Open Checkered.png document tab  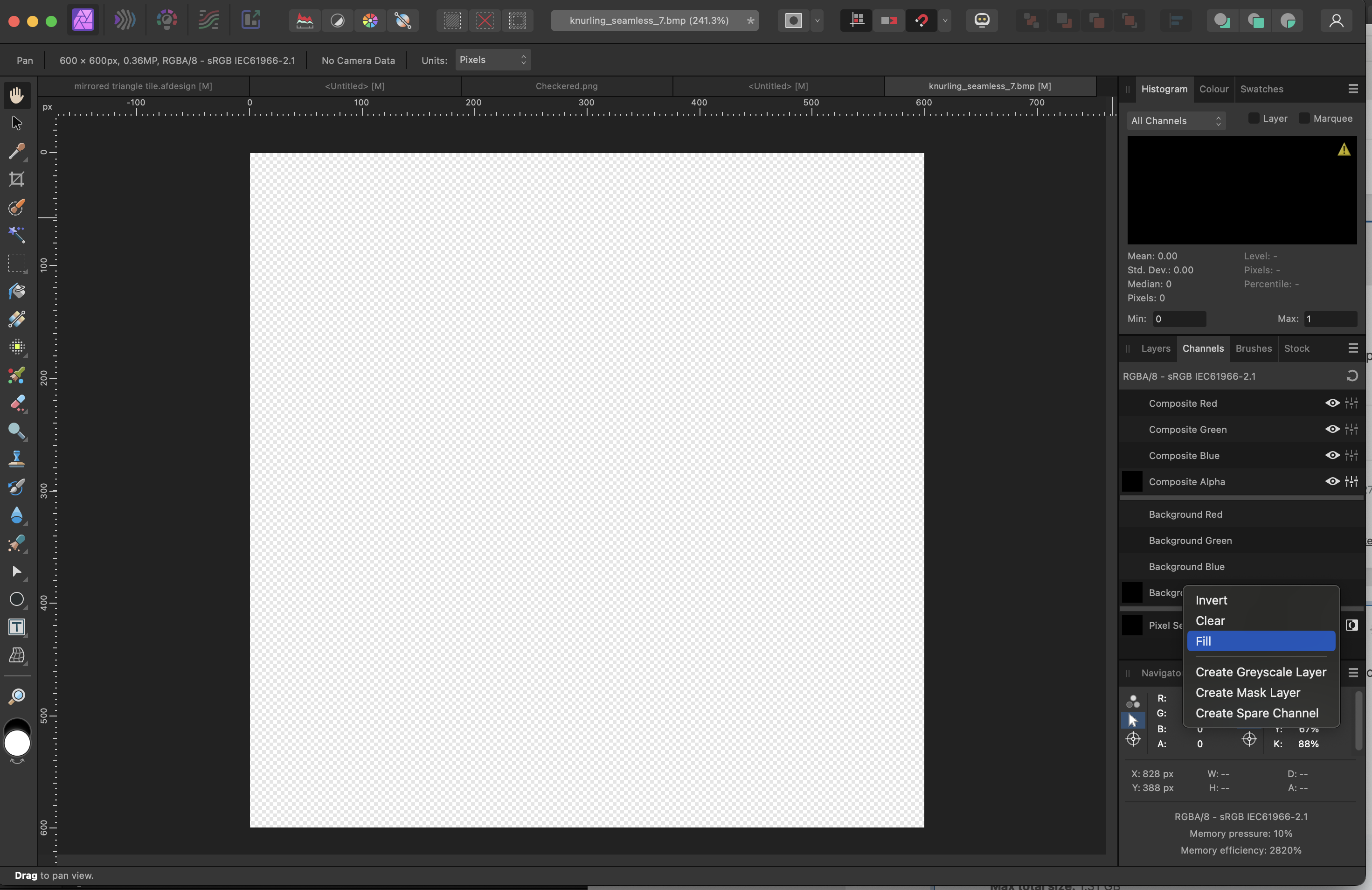pos(567,86)
